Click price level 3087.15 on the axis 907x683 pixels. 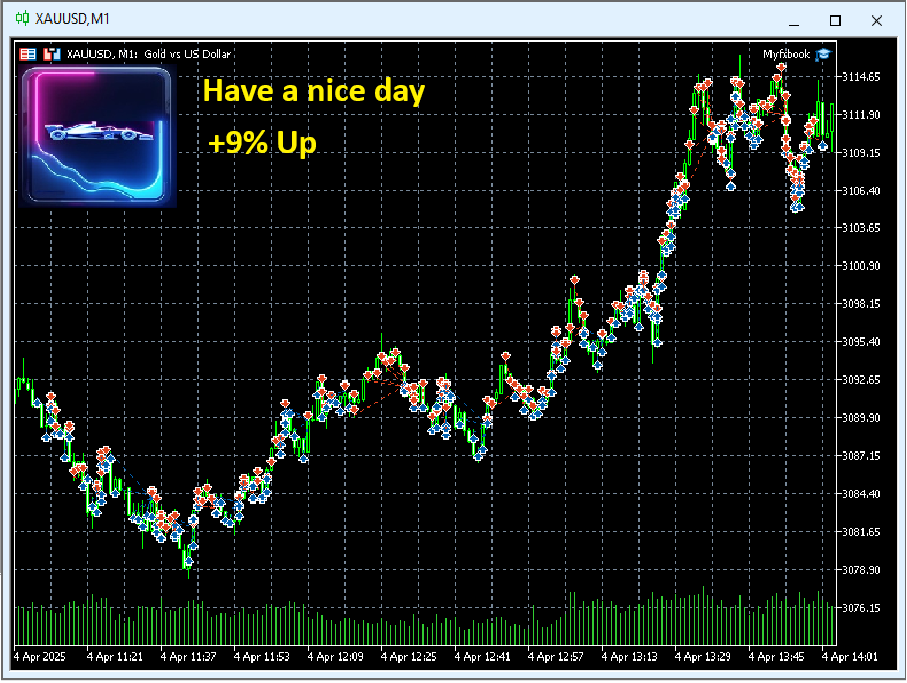[861, 456]
